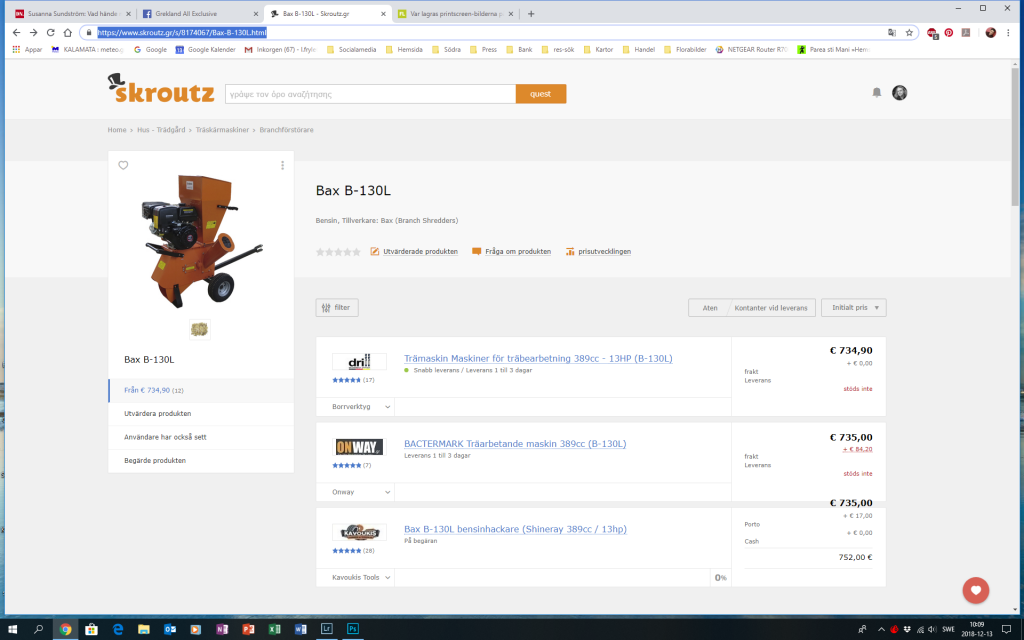Open Chrome from the taskbar
Viewport: 1024px width, 640px height.
click(65, 629)
